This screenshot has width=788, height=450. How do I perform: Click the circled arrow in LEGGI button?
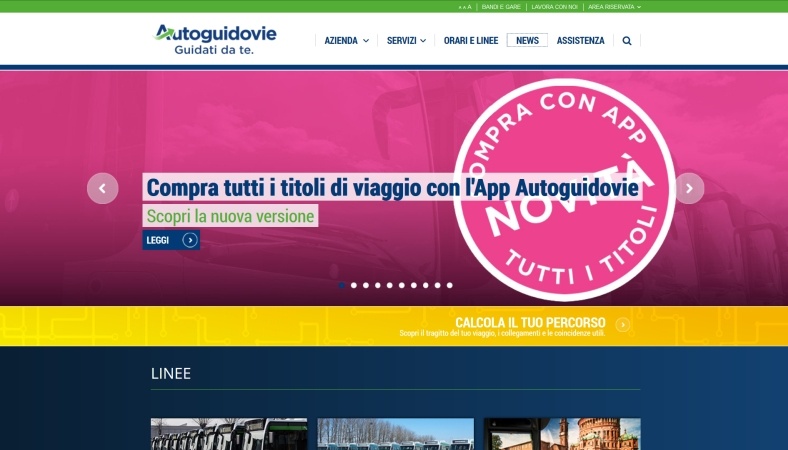click(189, 240)
